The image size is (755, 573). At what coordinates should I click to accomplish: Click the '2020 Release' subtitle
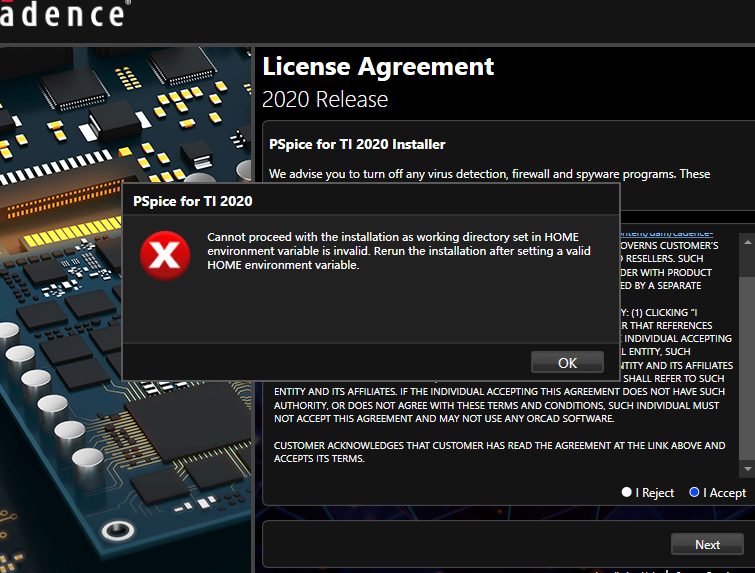[325, 99]
